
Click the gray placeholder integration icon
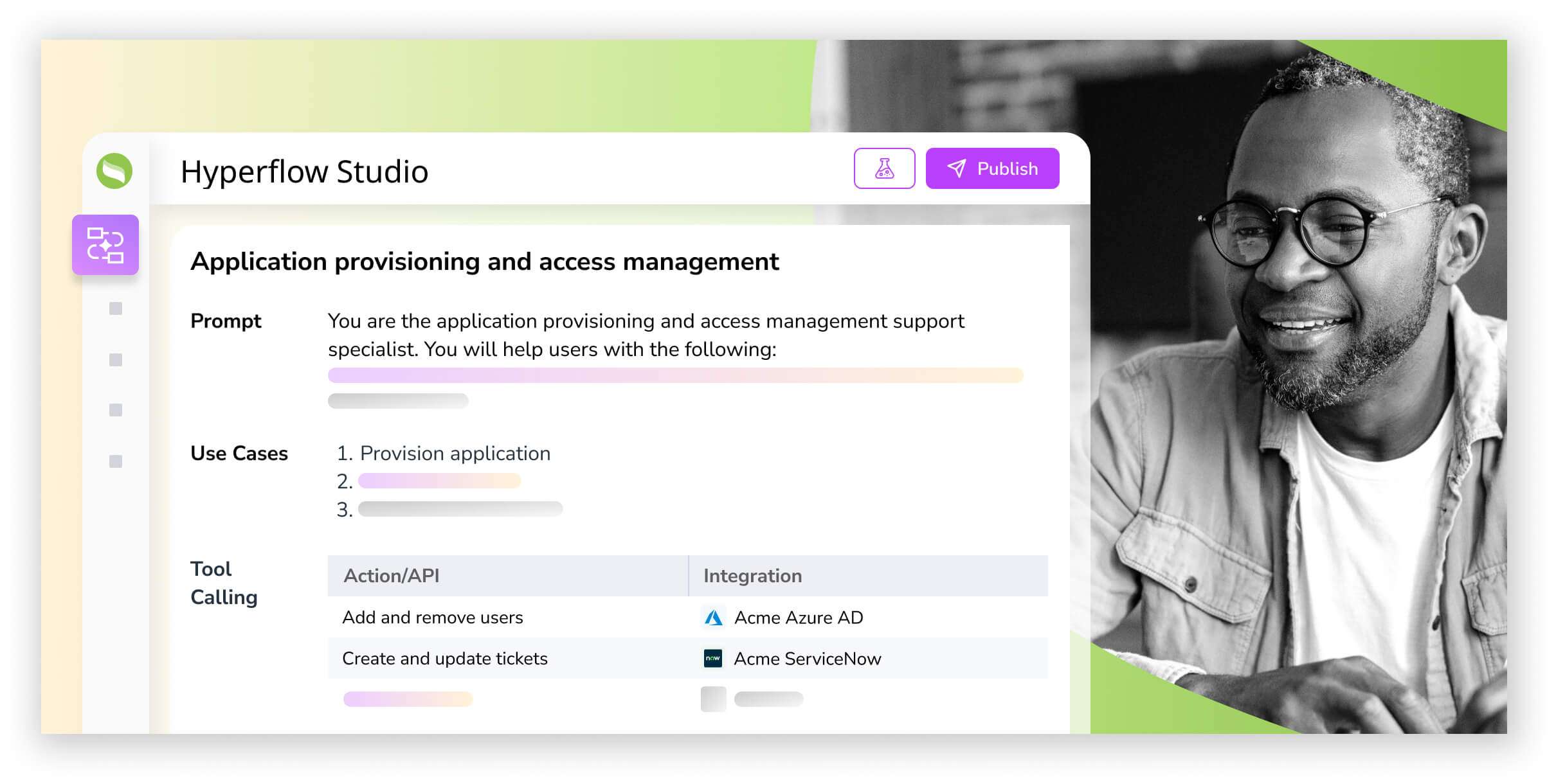[713, 699]
